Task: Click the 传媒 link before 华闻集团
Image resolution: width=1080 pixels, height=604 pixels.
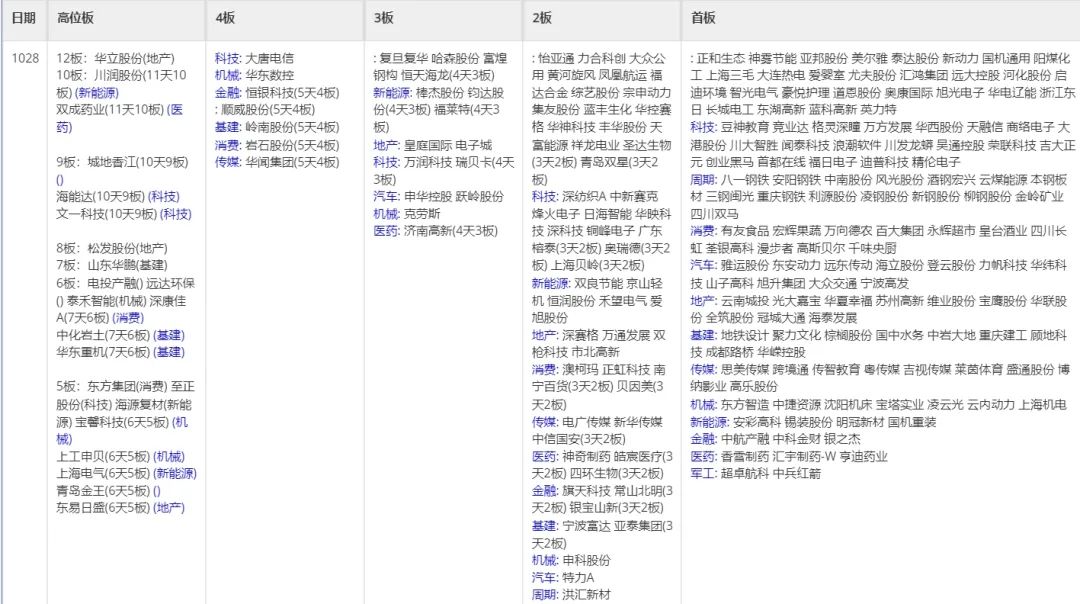Action: 227,162
